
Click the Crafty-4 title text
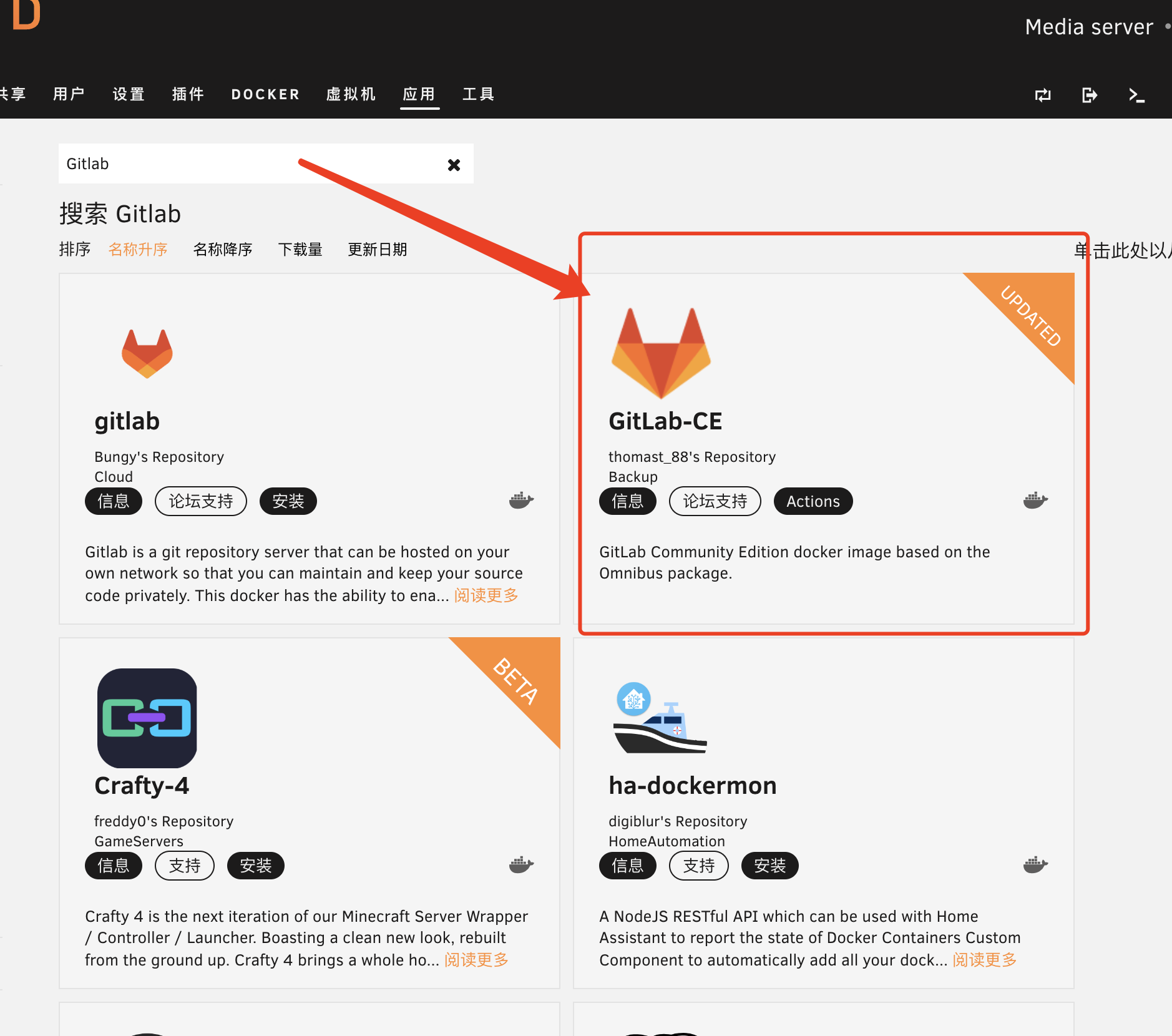[x=142, y=786]
